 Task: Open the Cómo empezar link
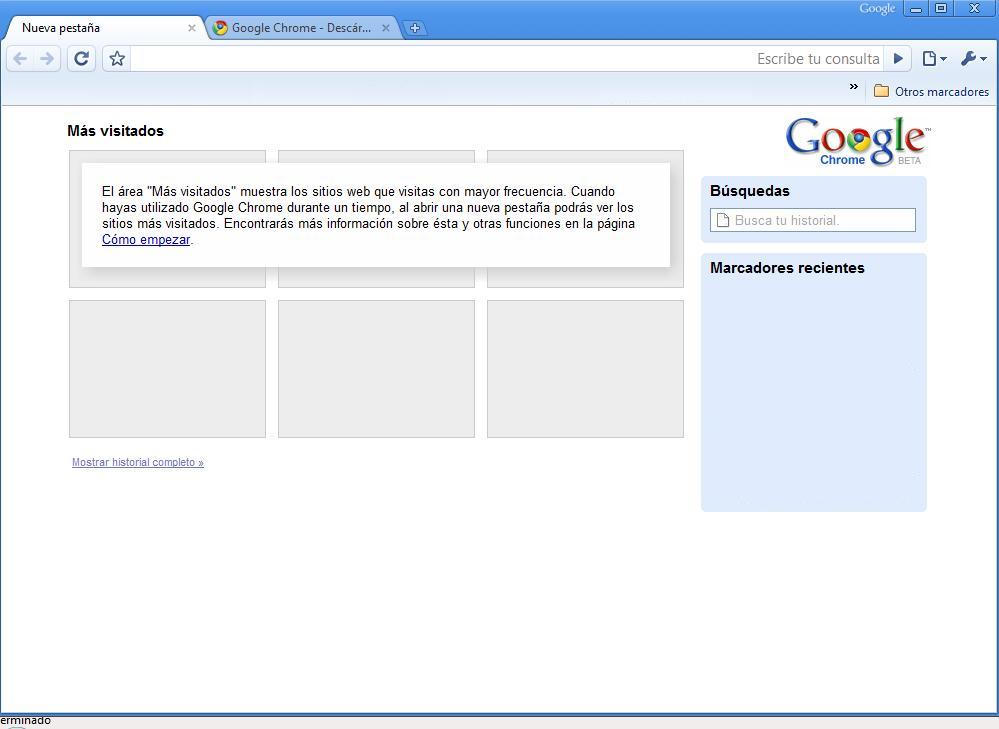pyautogui.click(x=146, y=240)
